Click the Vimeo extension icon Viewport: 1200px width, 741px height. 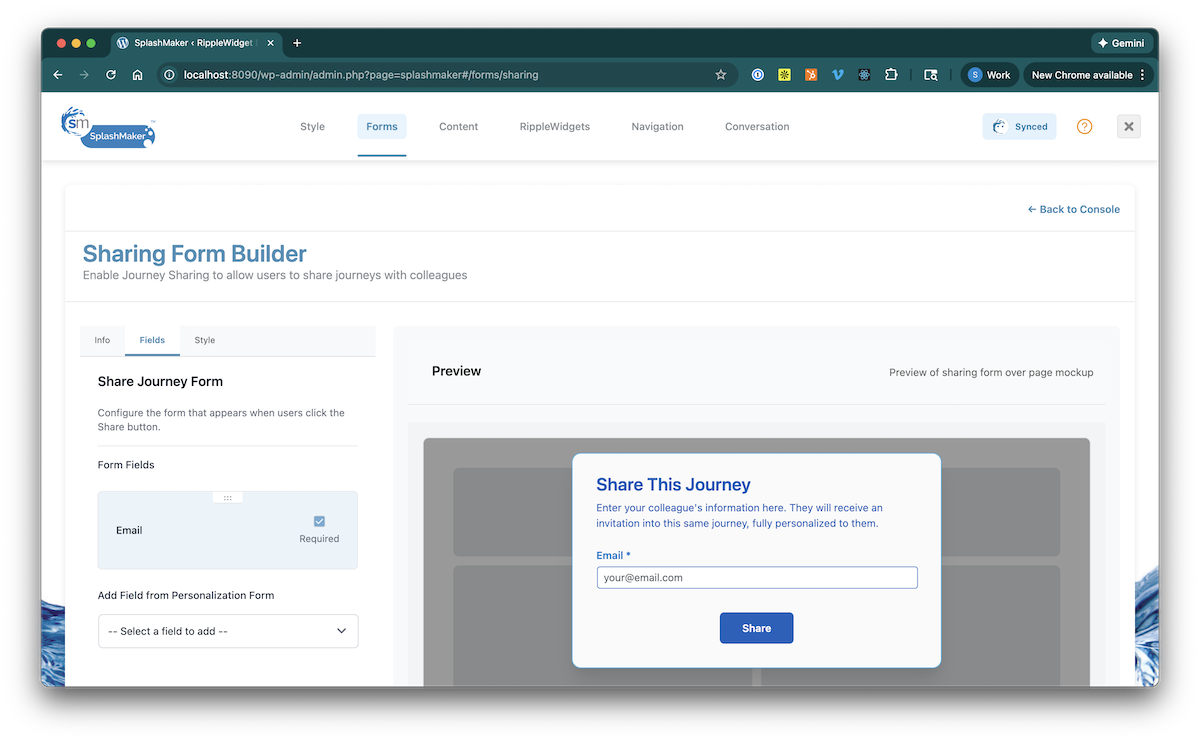[x=838, y=75]
